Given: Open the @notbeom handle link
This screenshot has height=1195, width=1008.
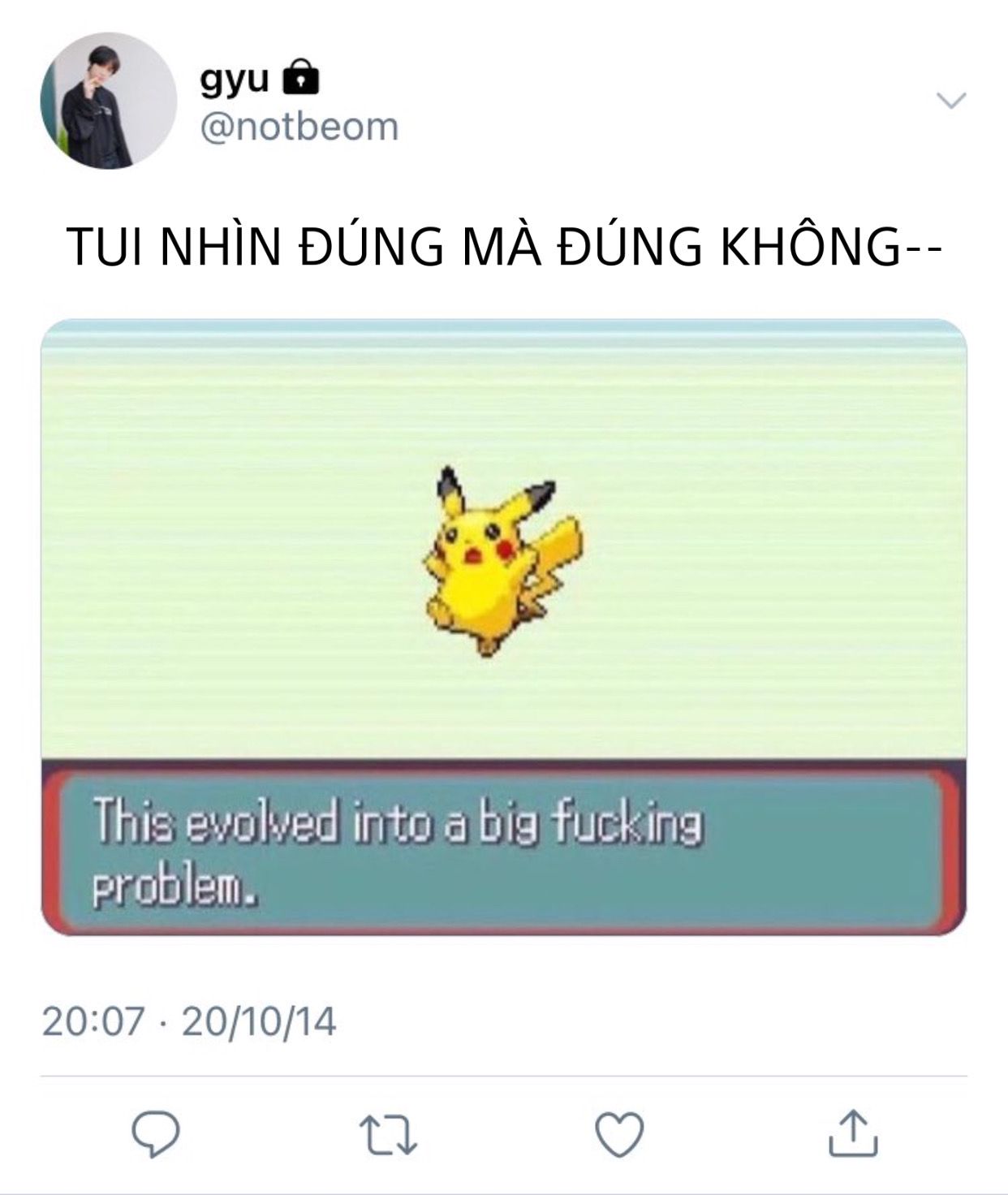Looking at the screenshot, I should (x=299, y=127).
